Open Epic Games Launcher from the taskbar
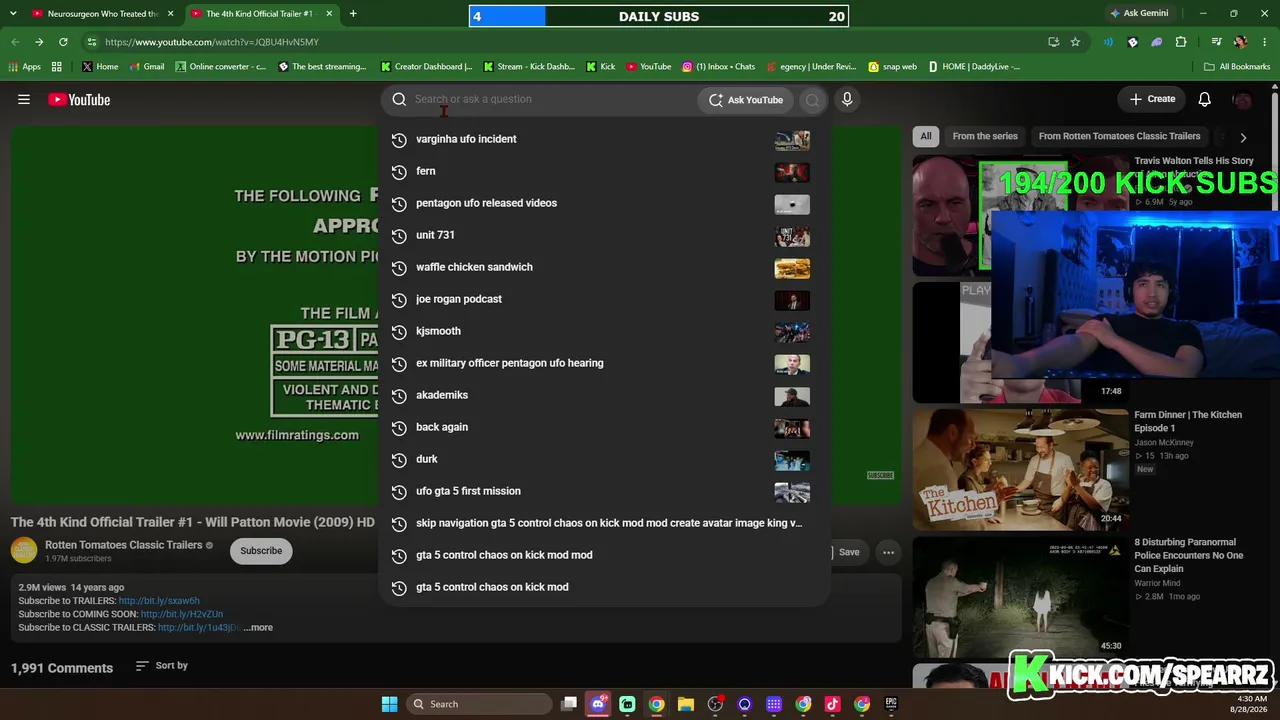1280x720 pixels. click(891, 704)
